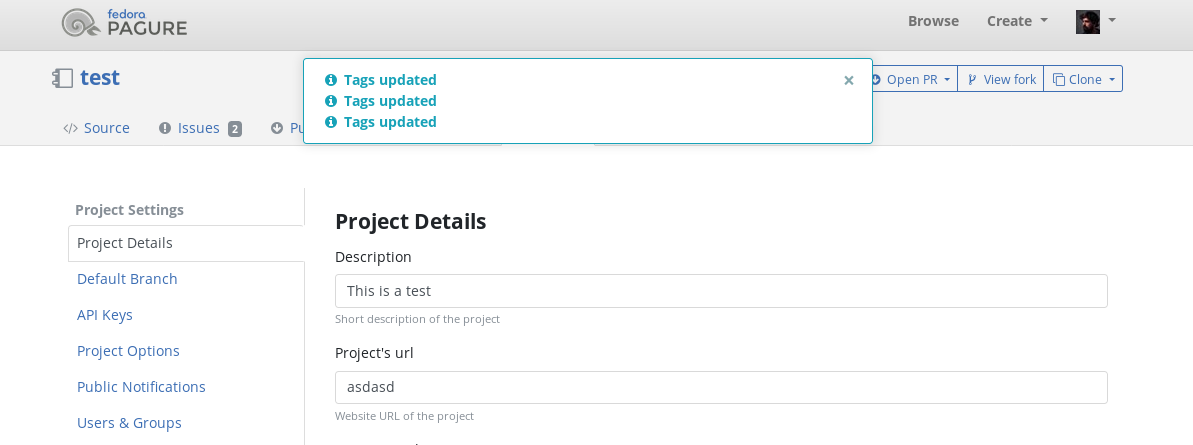Click the first Tags updated info icon
This screenshot has height=445, width=1193.
pos(330,80)
